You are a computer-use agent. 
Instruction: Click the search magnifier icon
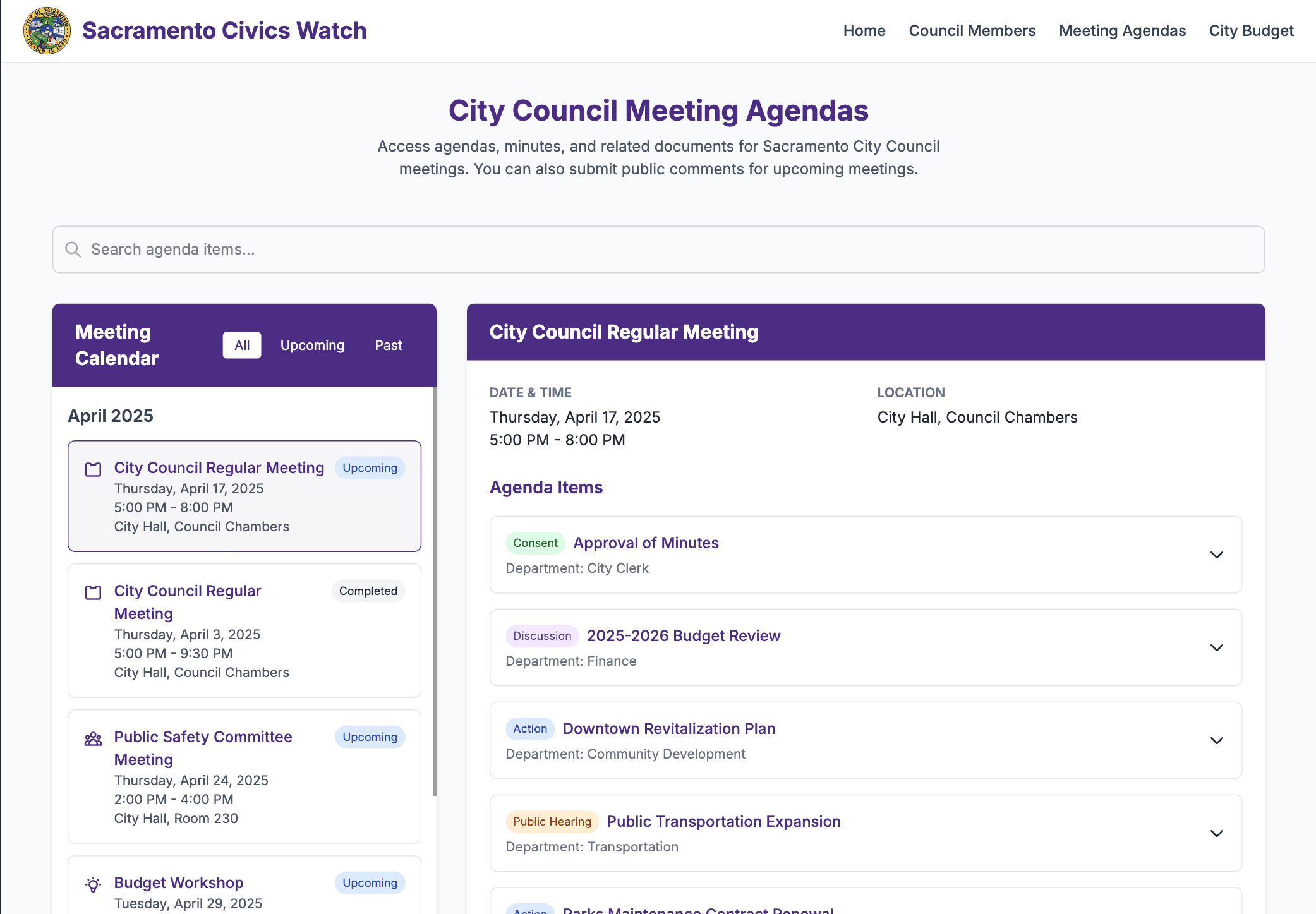(x=73, y=250)
